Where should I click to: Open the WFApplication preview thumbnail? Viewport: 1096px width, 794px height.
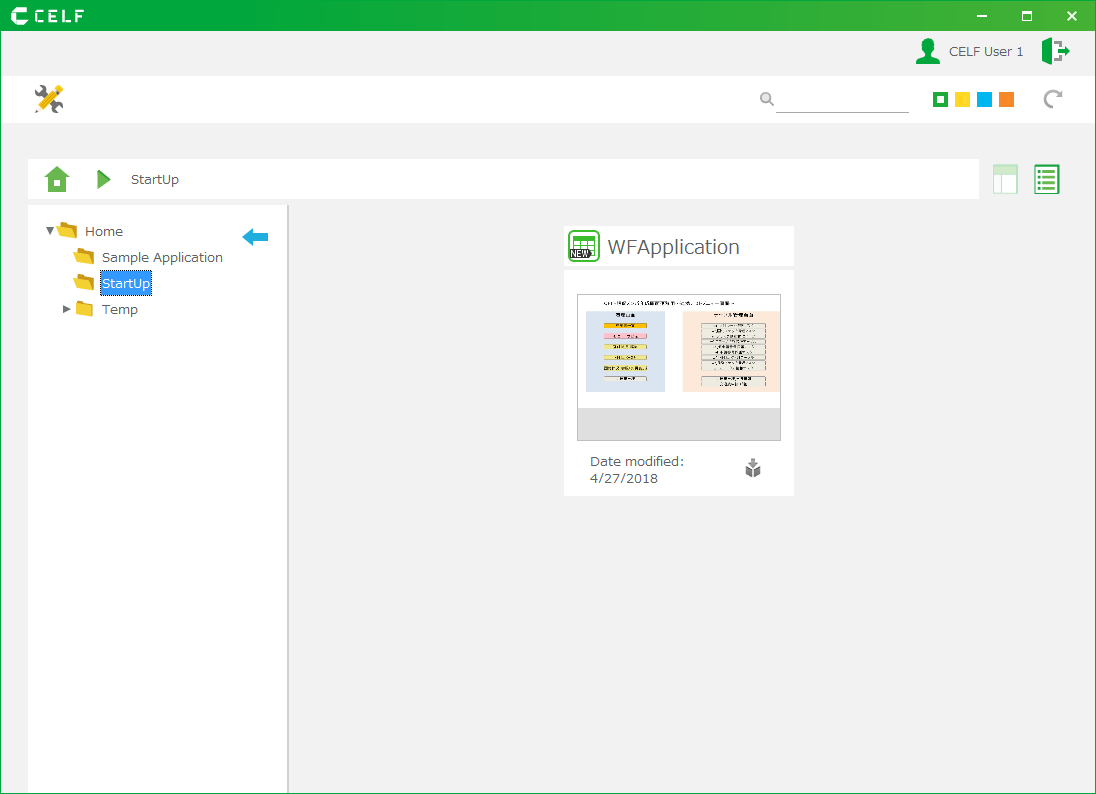(679, 367)
